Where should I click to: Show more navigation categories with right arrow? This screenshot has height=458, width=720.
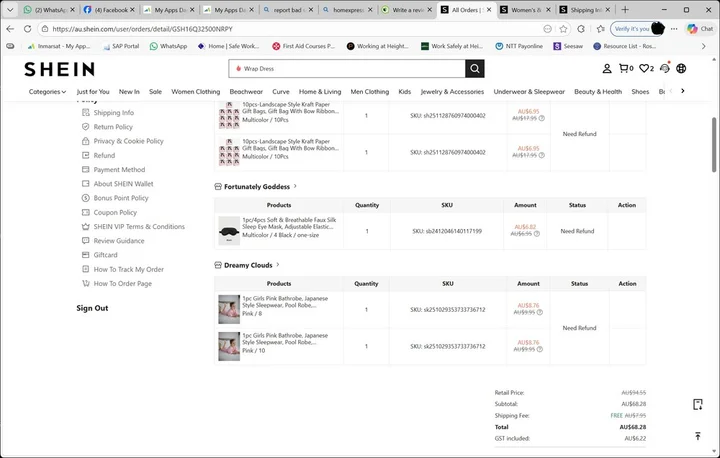tap(683, 91)
